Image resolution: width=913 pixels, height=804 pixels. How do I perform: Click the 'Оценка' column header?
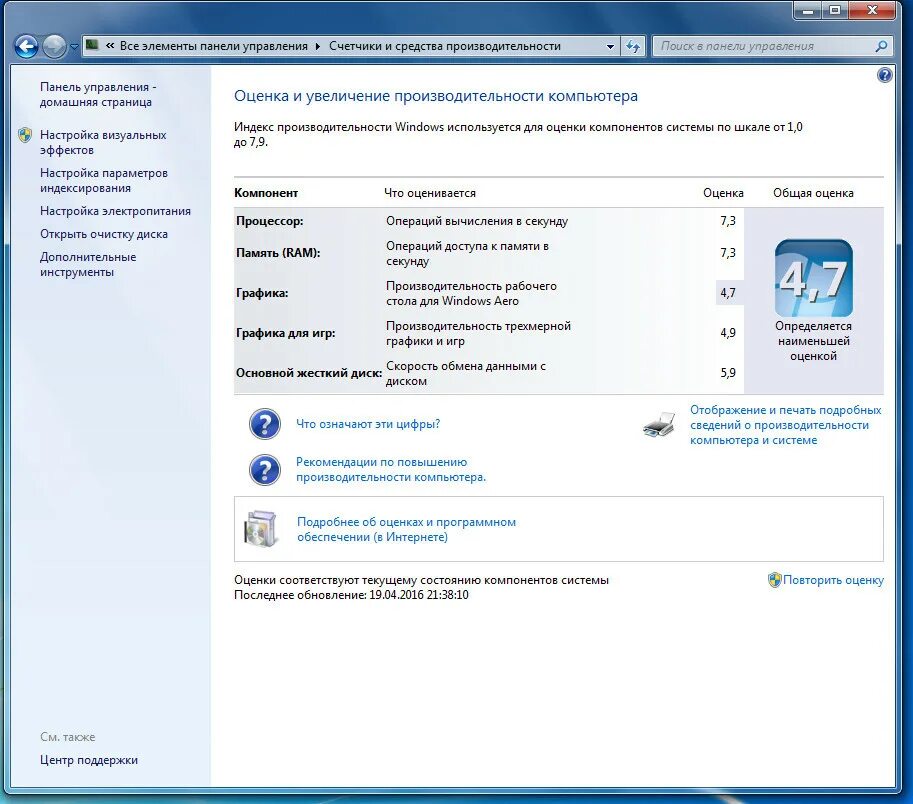pyautogui.click(x=723, y=193)
